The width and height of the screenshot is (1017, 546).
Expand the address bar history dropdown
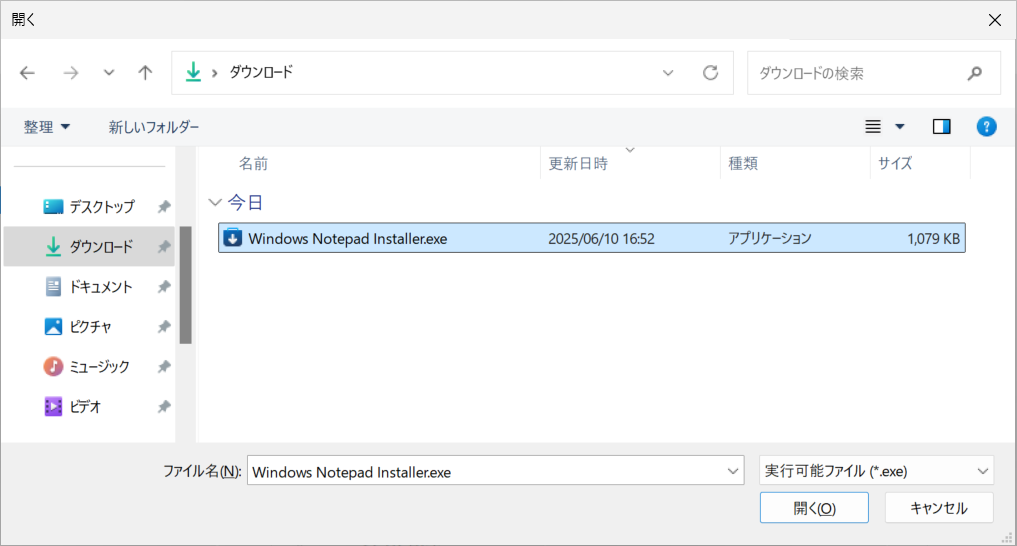pos(668,73)
